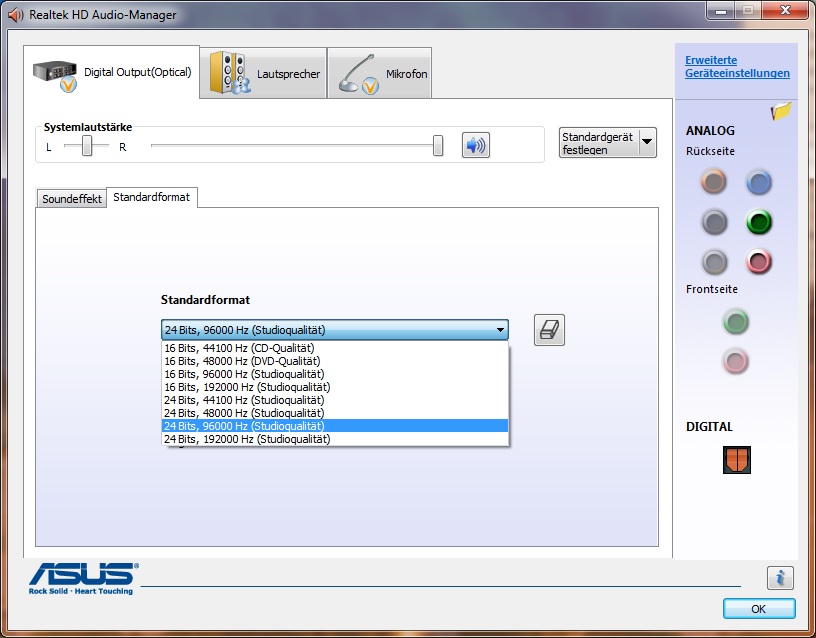This screenshot has width=816, height=638.
Task: Click the reset format eraser button
Action: 549,330
